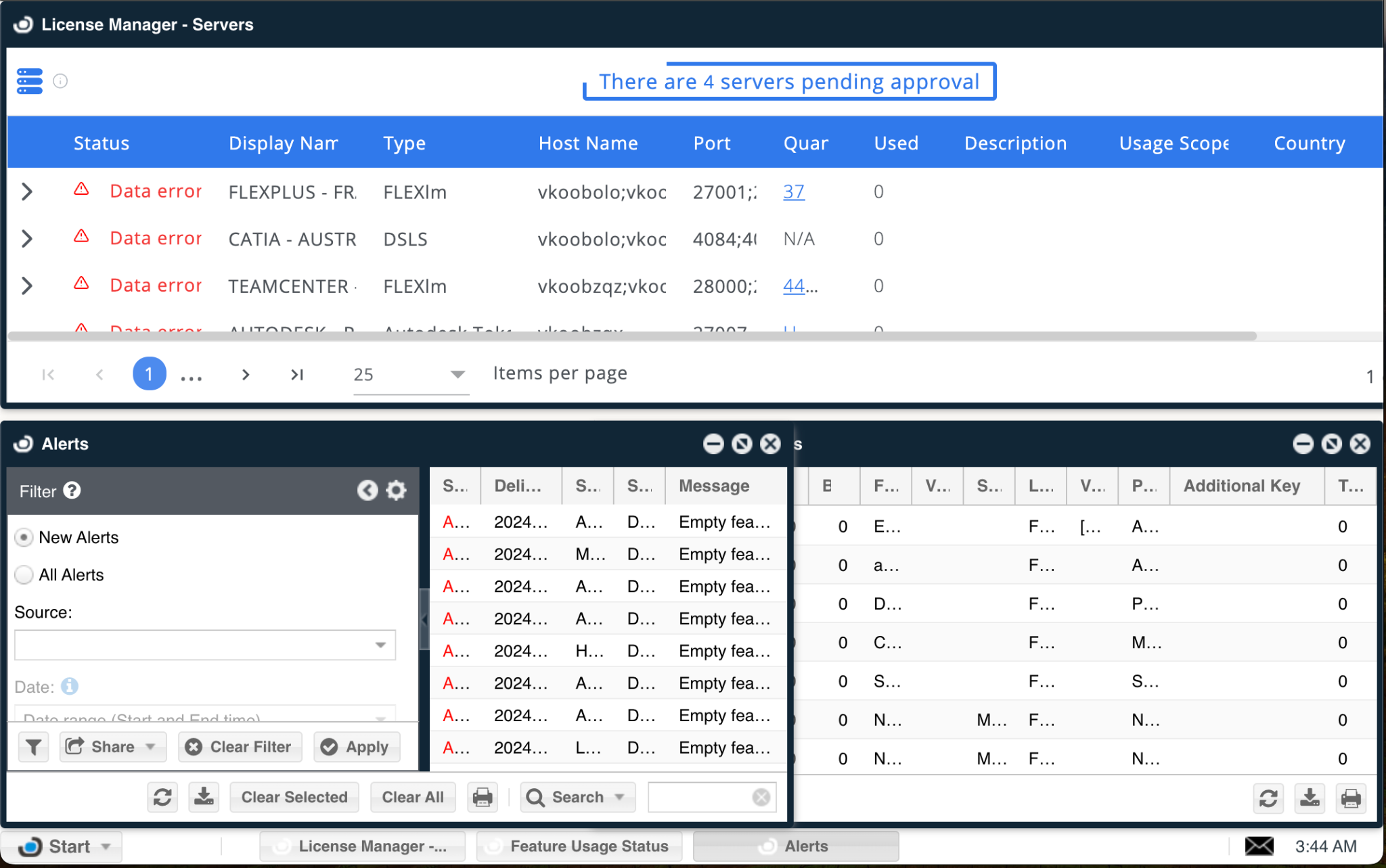Open the servers pending approval link
Screen dimensions: 1386x868
coord(789,82)
